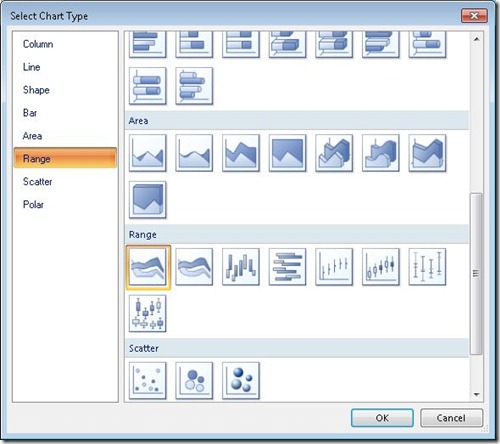Go to the Shape chart category
Image resolution: width=500 pixels, height=444 pixels.
click(x=65, y=90)
